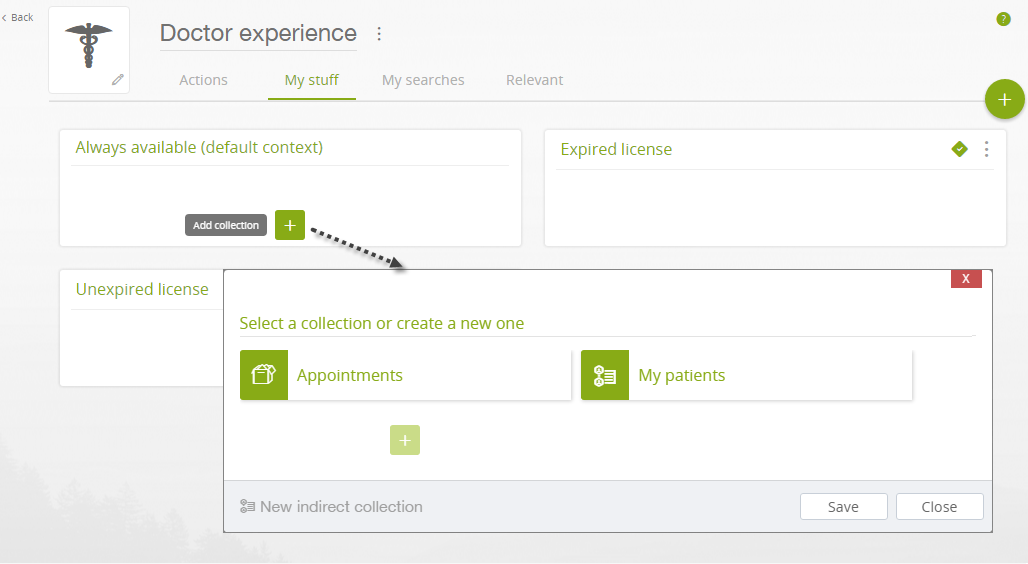Open Expired license options menu
The image size is (1028, 564).
[x=986, y=150]
